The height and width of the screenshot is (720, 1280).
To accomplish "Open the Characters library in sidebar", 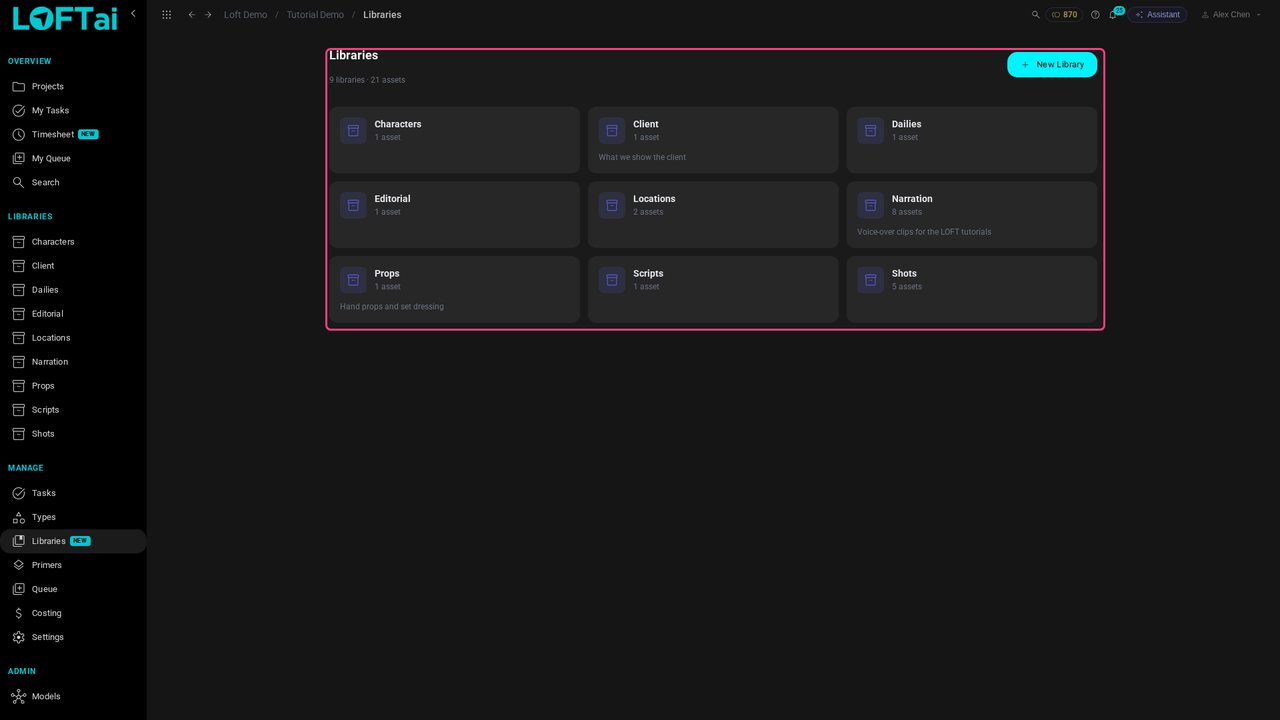I will (x=73, y=242).
